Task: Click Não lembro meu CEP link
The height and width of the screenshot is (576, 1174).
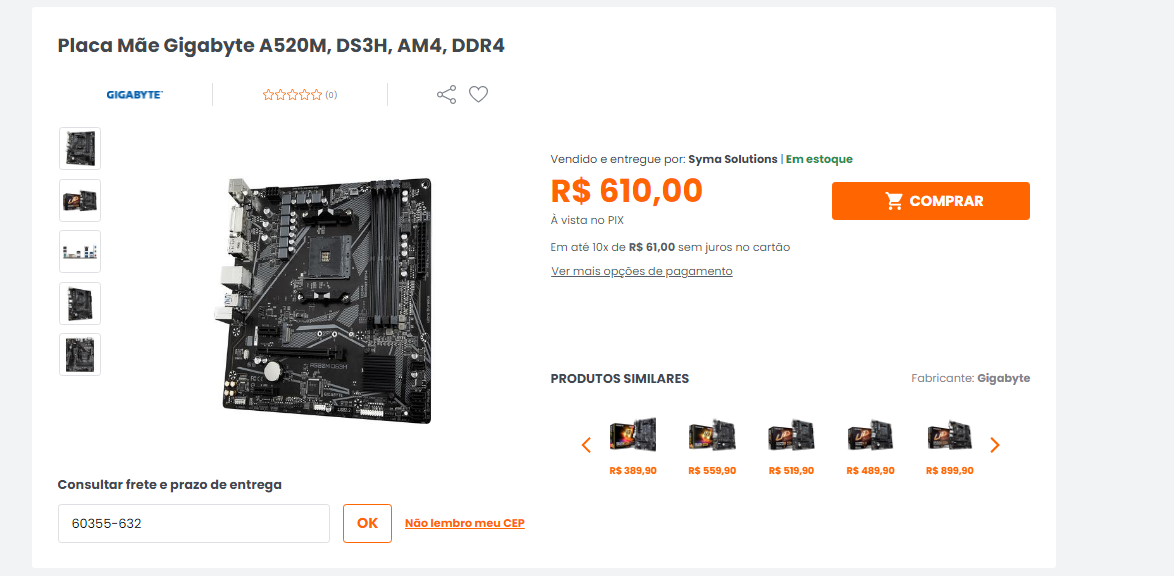Action: point(465,524)
